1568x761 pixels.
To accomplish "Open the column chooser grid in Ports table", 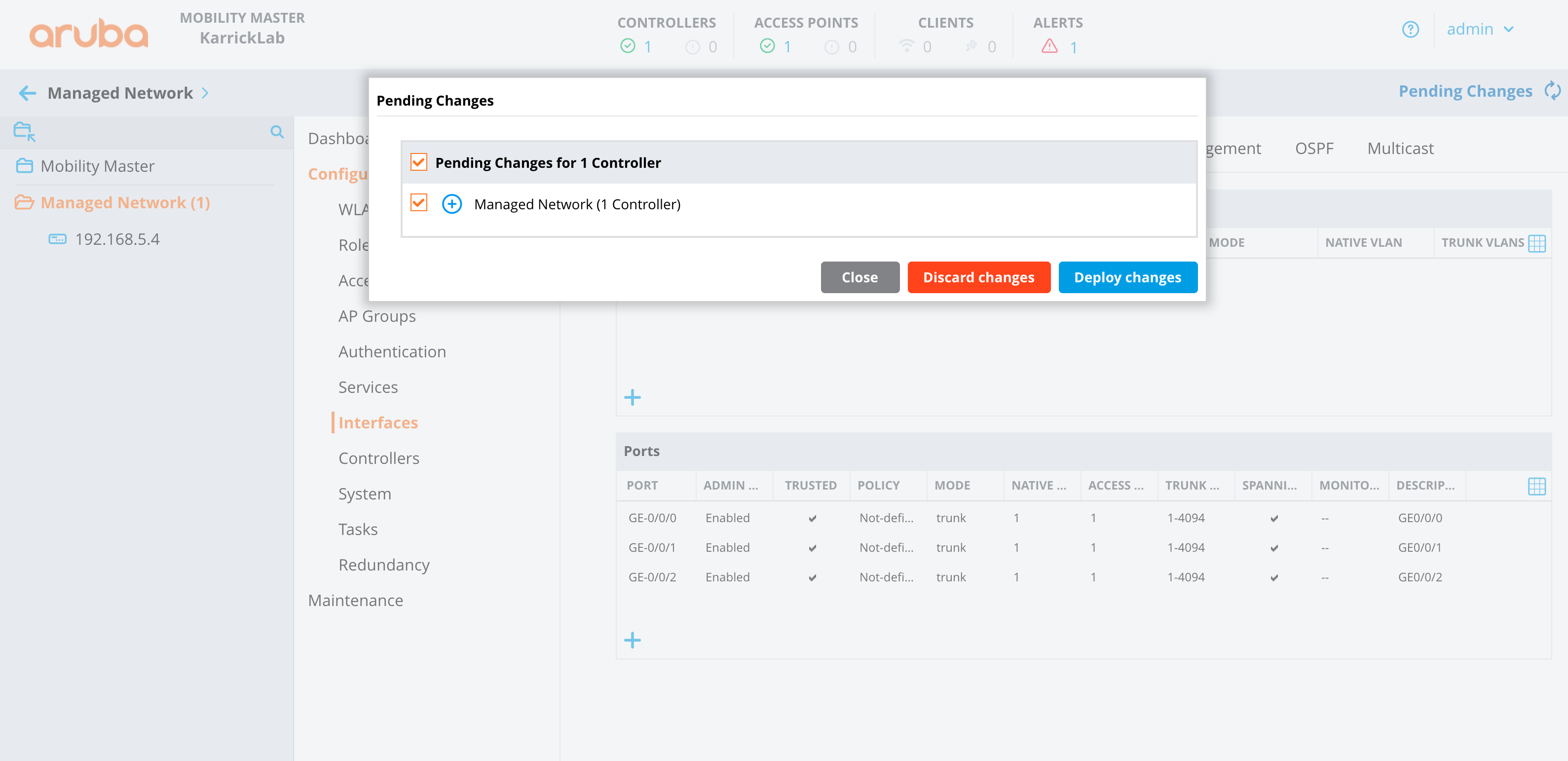I will (1536, 486).
